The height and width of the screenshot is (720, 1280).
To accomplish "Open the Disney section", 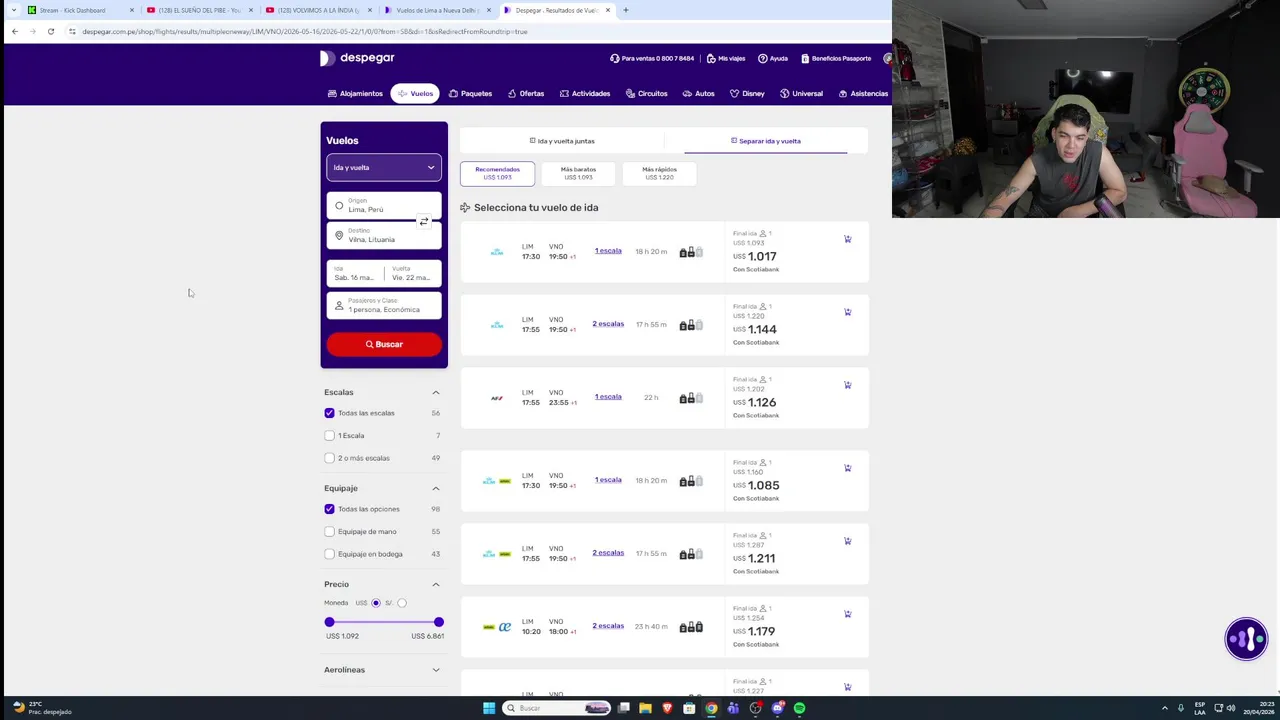I will click(747, 94).
